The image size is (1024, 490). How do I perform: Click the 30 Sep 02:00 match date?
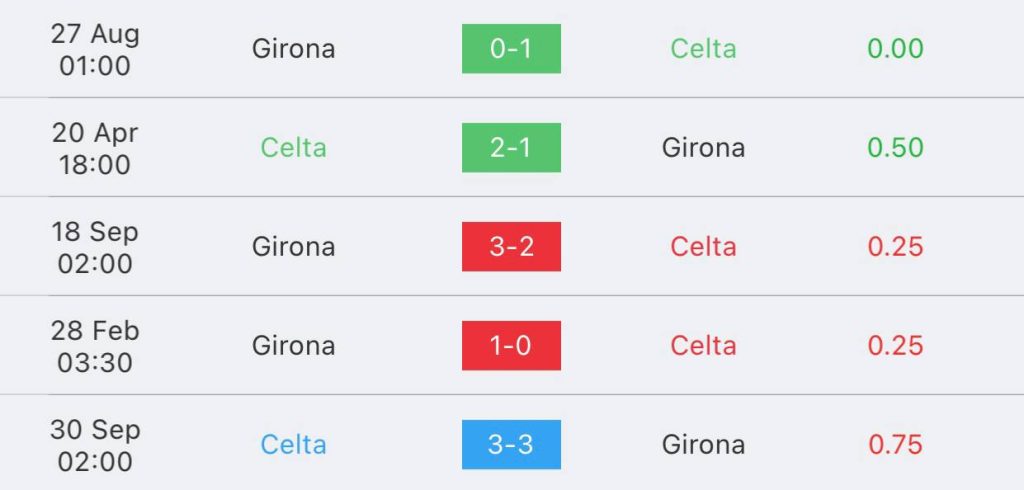[95, 445]
